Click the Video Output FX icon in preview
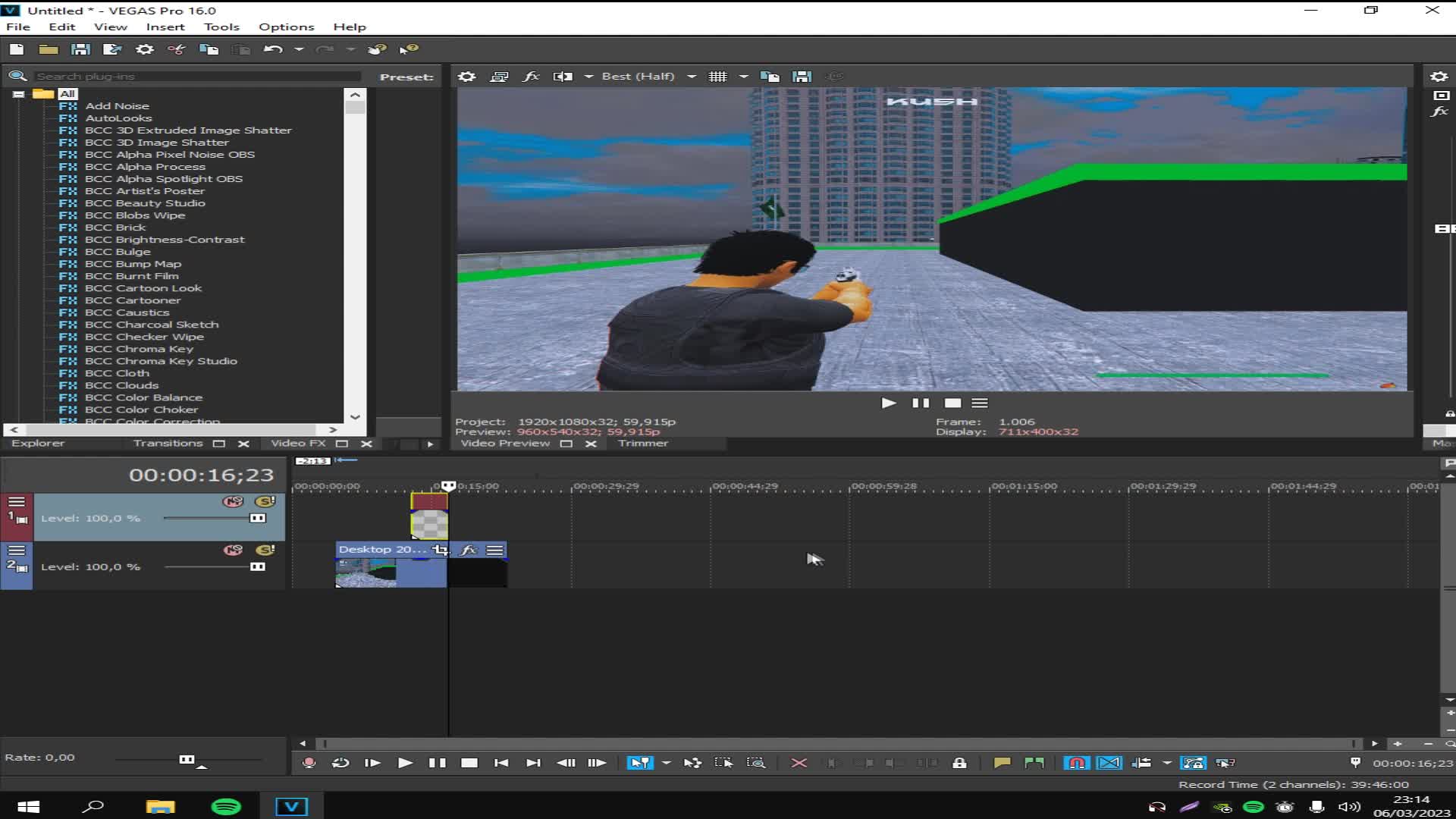The width and height of the screenshot is (1456, 819). [x=531, y=77]
